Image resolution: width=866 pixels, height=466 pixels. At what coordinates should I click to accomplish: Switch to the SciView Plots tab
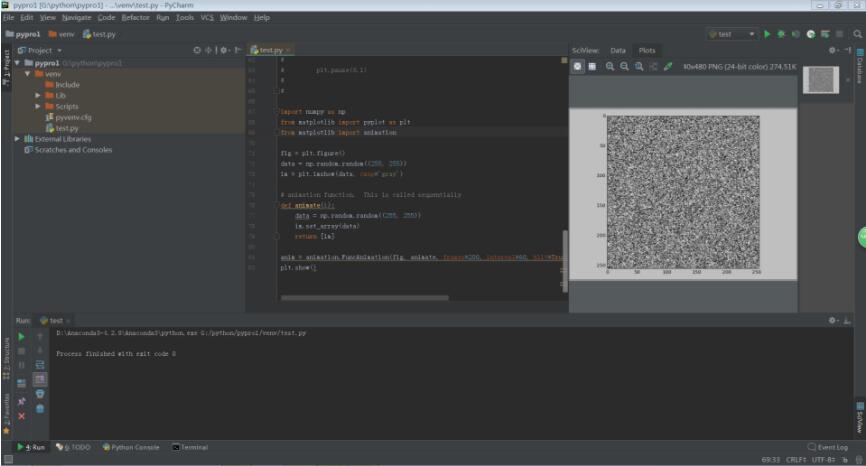click(x=647, y=50)
